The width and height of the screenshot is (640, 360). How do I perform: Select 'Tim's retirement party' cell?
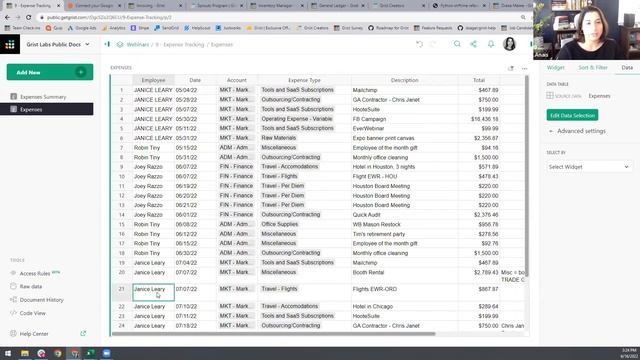pyautogui.click(x=404, y=234)
